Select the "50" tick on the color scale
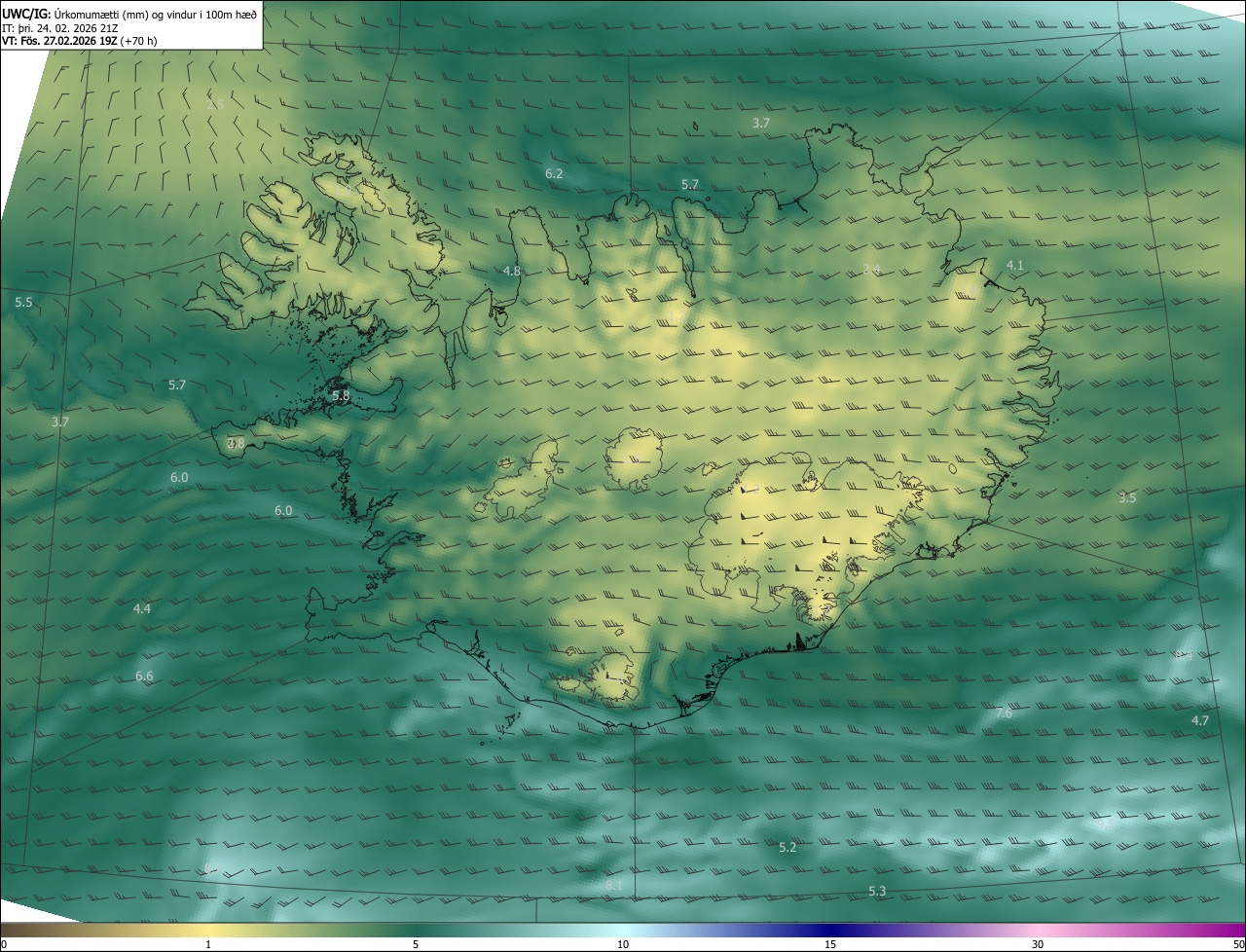The height and width of the screenshot is (952, 1246). 1239,944
